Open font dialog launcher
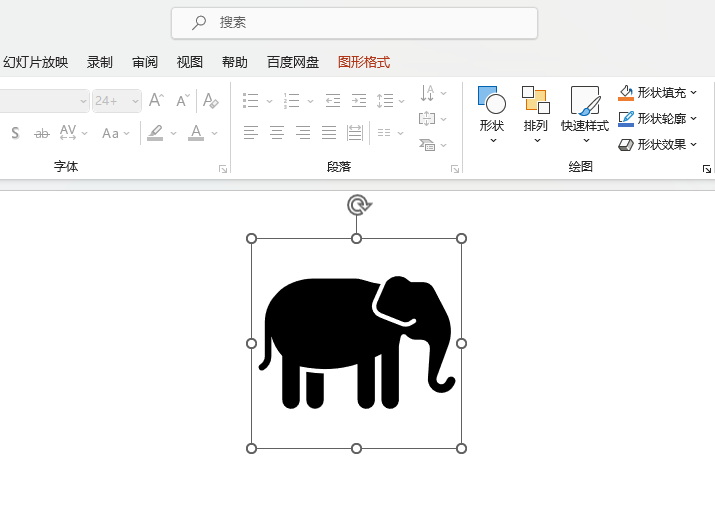715x528 pixels. pyautogui.click(x=223, y=169)
